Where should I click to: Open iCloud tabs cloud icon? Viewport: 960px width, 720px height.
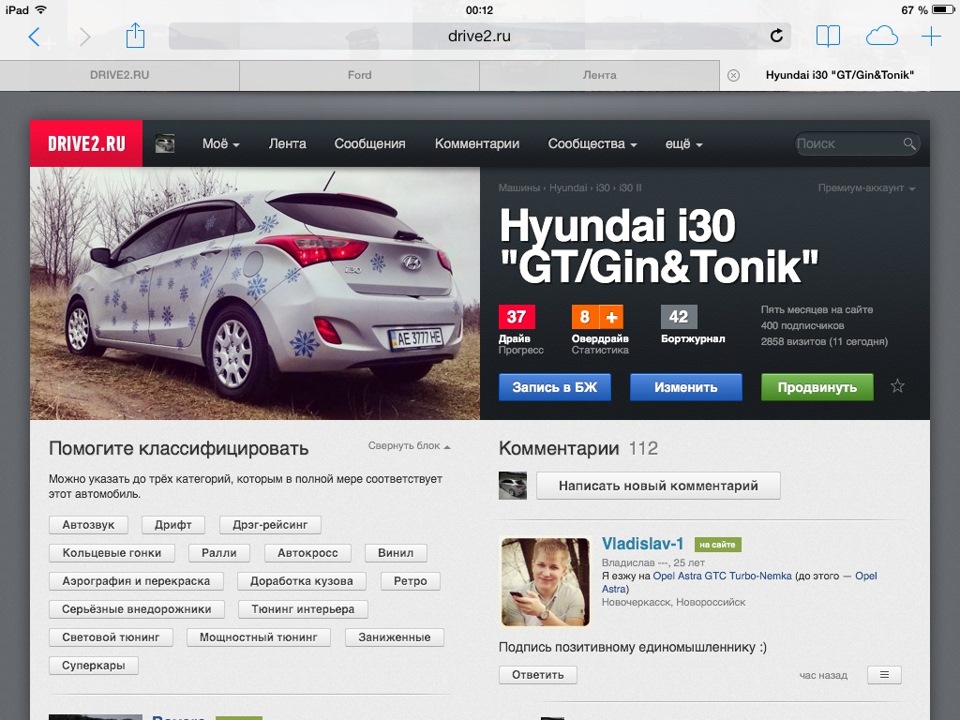coord(882,36)
